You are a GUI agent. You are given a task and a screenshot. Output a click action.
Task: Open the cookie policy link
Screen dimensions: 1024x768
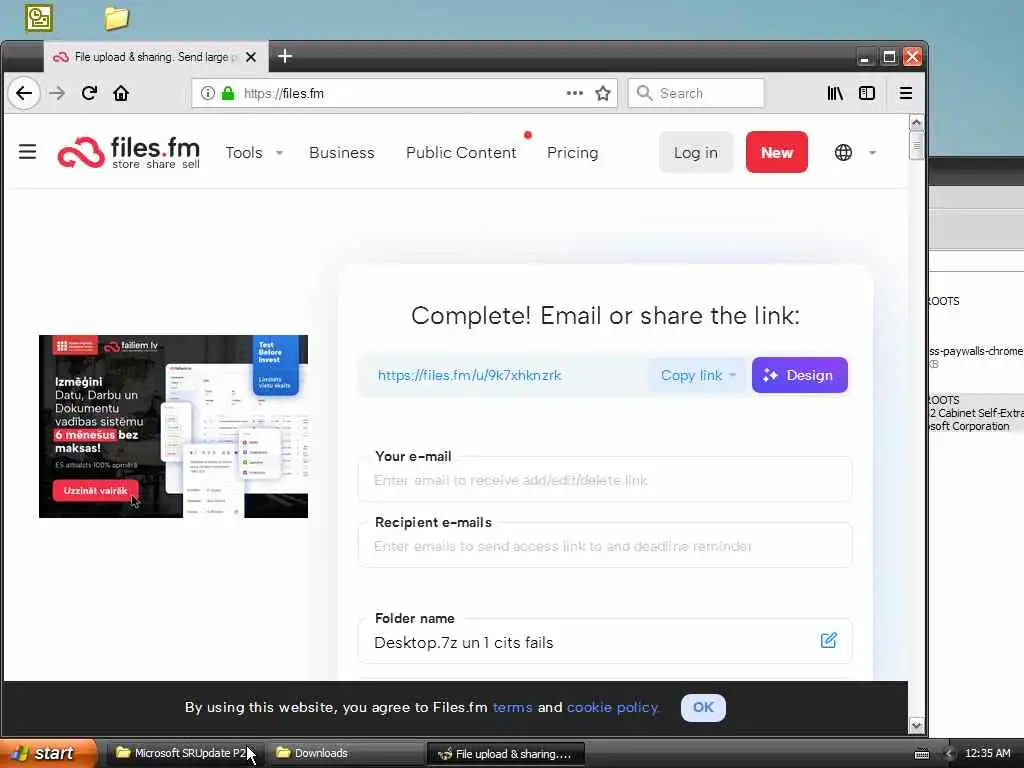(613, 707)
